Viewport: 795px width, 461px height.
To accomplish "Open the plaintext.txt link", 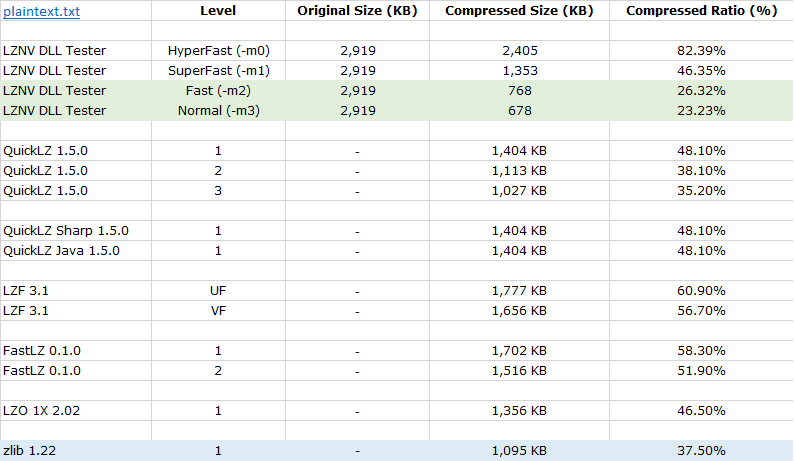I will 42,11.
